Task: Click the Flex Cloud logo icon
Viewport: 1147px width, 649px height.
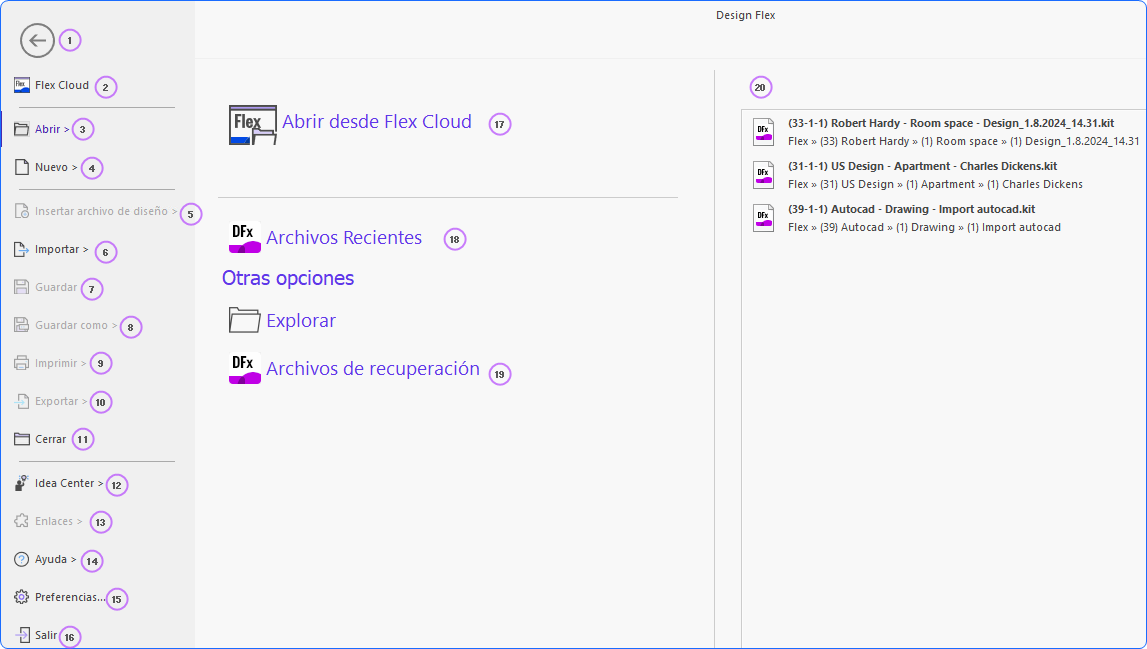Action: pyautogui.click(x=22, y=85)
